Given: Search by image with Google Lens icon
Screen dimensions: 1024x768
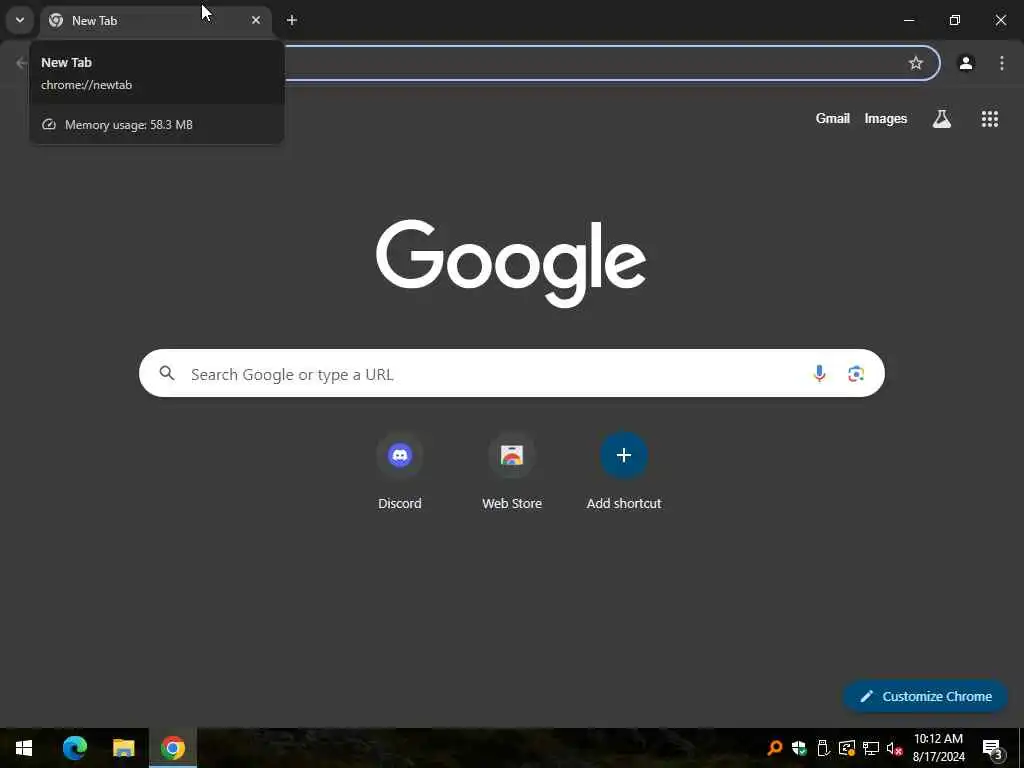Looking at the screenshot, I should (x=856, y=373).
